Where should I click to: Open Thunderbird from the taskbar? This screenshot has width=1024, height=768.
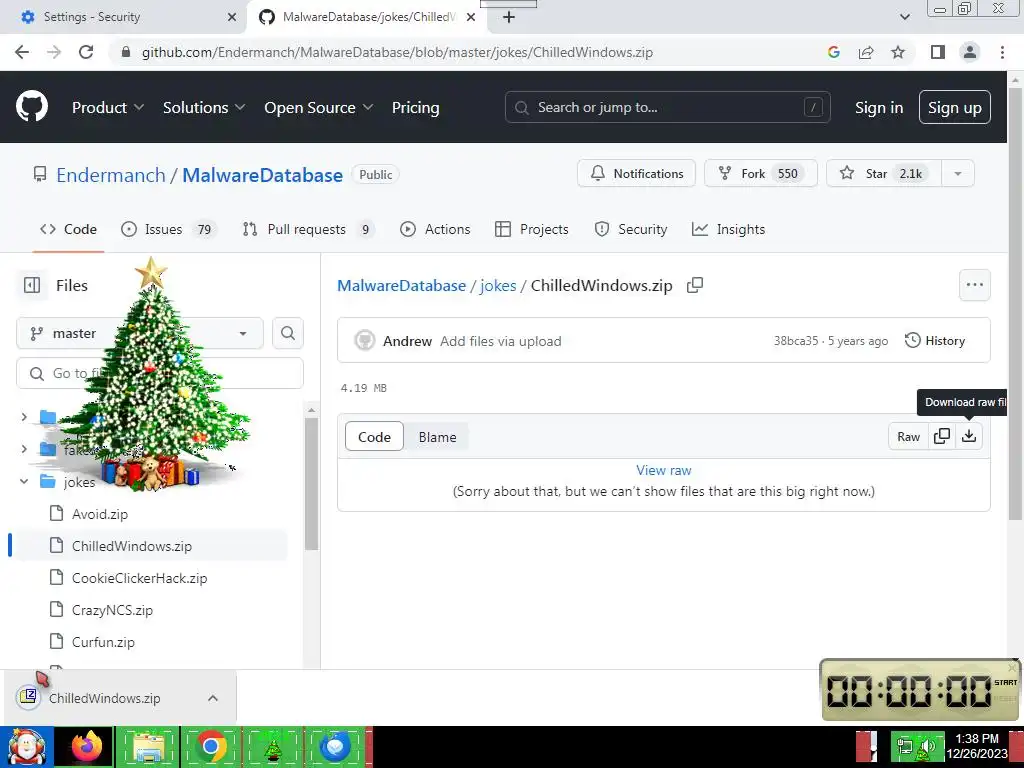pyautogui.click(x=335, y=746)
